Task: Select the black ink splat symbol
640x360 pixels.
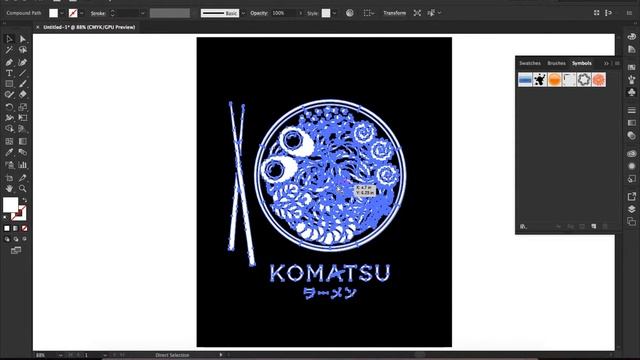Action: click(540, 80)
